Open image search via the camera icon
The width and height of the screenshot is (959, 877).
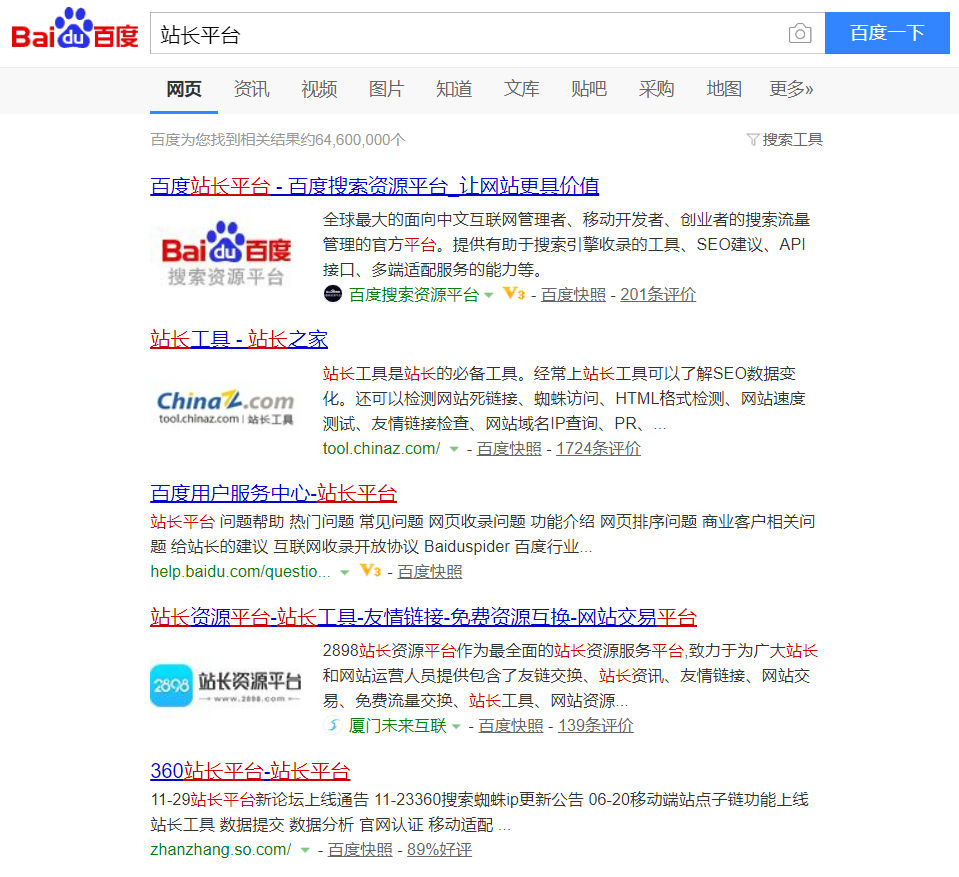800,33
